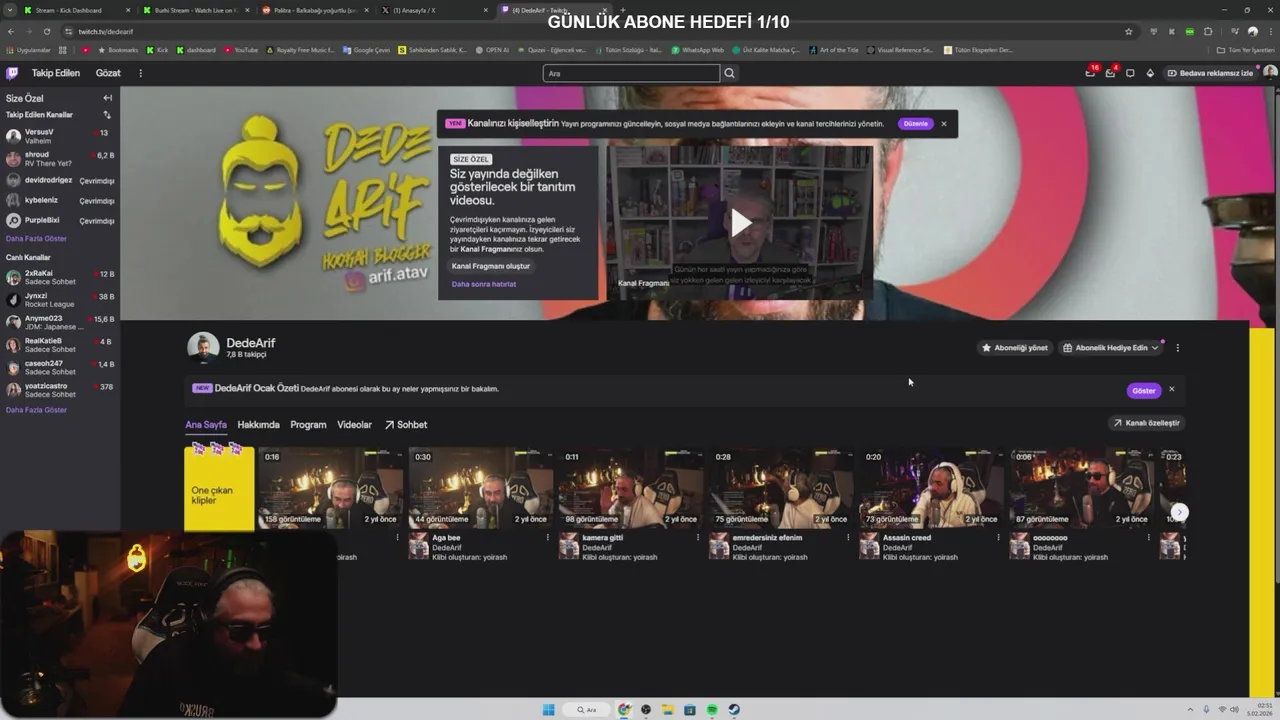
Task: Open the Assasin creed clip thumbnail
Action: 930,488
